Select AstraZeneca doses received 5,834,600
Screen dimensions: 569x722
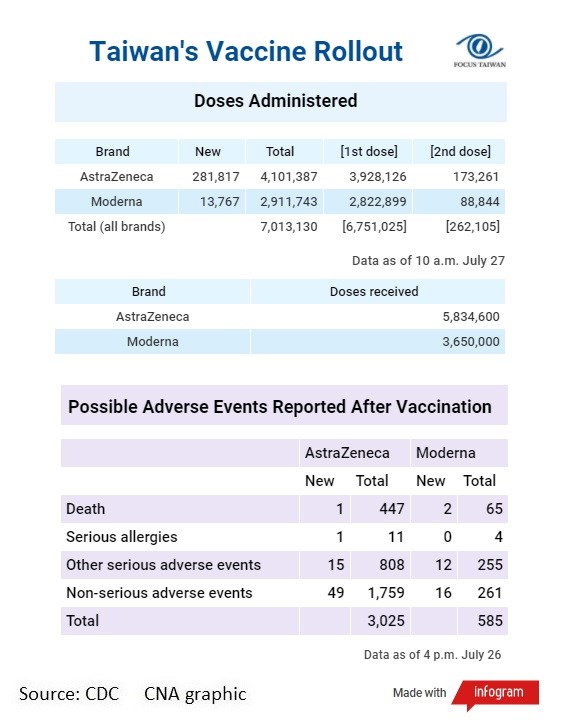coord(471,317)
